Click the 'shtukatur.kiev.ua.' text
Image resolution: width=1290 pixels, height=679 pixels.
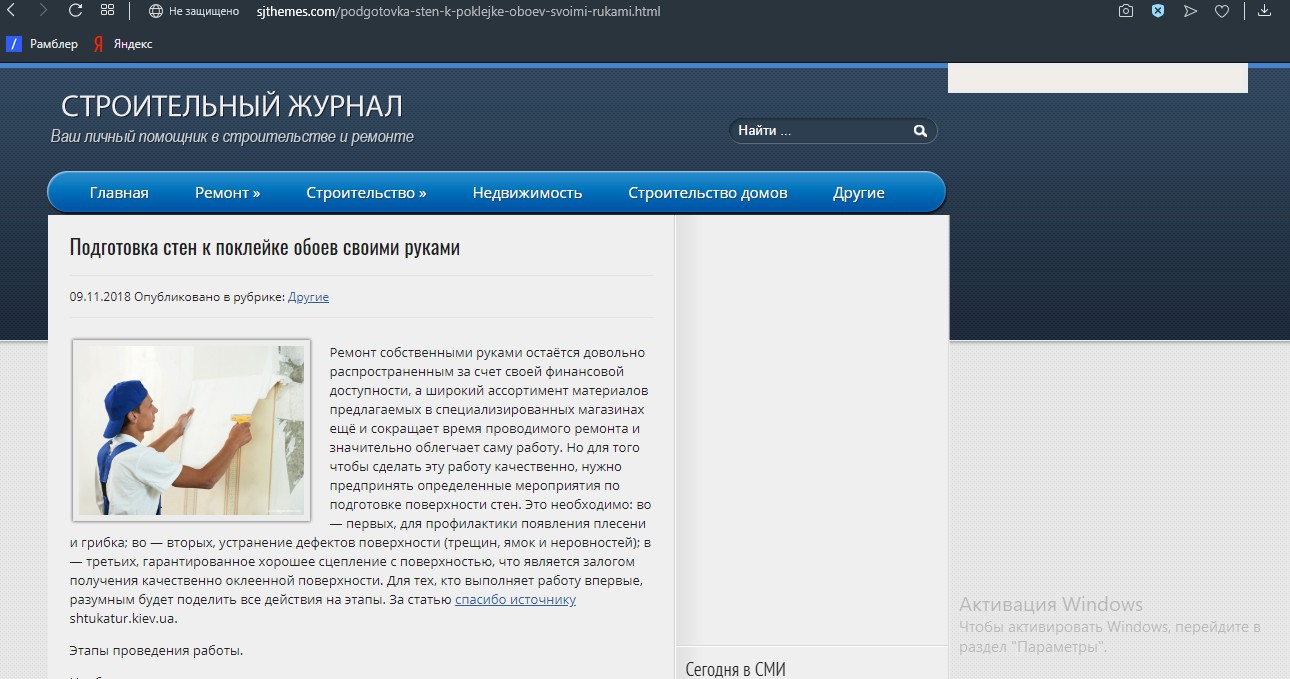pyautogui.click(x=124, y=618)
